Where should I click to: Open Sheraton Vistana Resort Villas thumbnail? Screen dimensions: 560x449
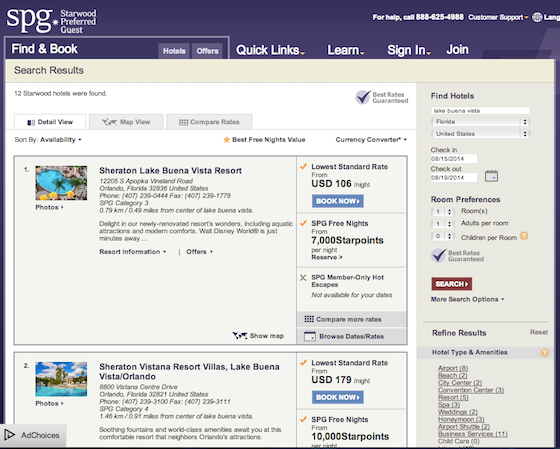tap(61, 379)
